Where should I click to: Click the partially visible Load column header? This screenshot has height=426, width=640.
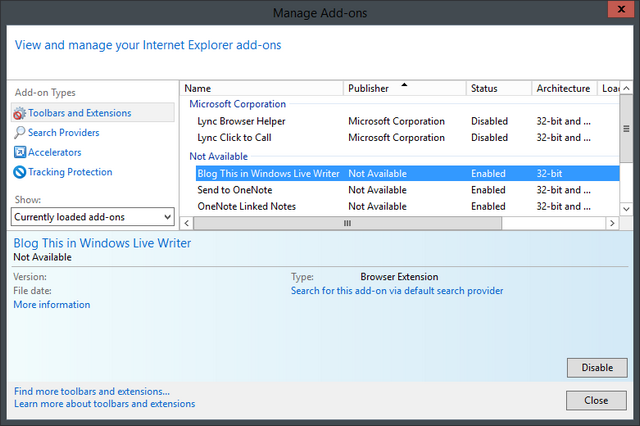[x=609, y=88]
